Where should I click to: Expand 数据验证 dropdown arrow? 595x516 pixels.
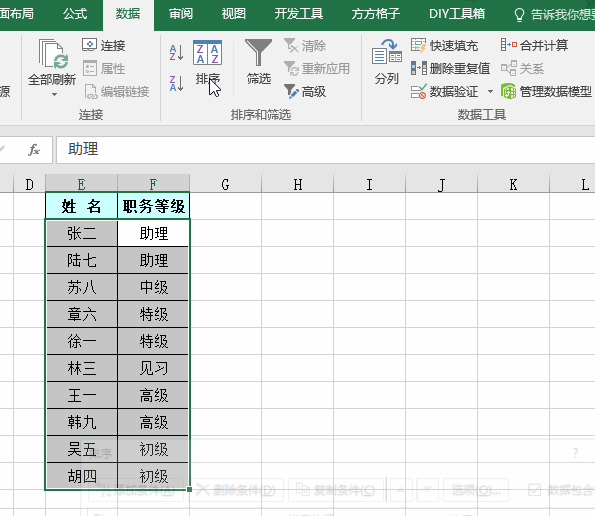pos(490,91)
